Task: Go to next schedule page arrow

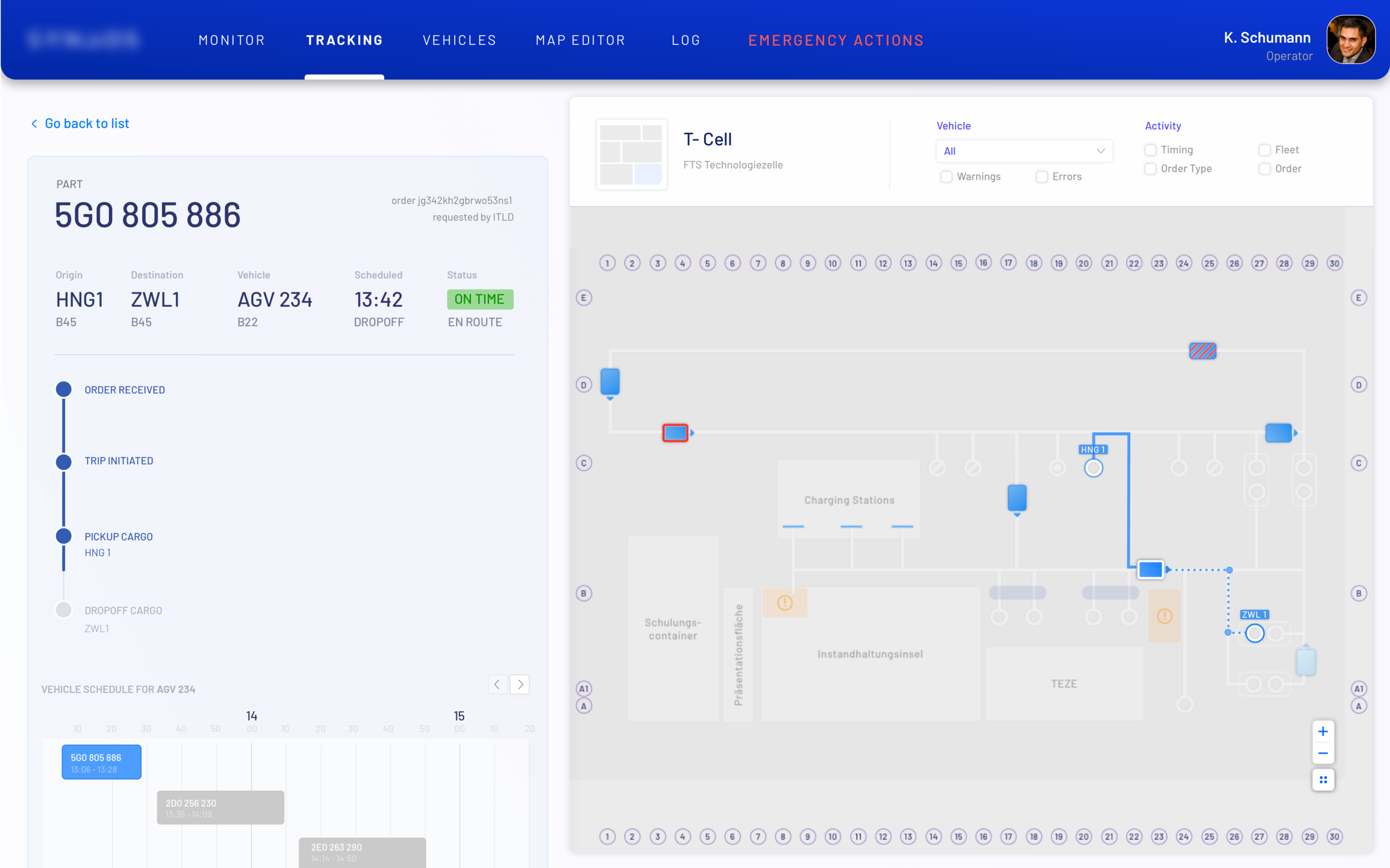Action: (520, 684)
